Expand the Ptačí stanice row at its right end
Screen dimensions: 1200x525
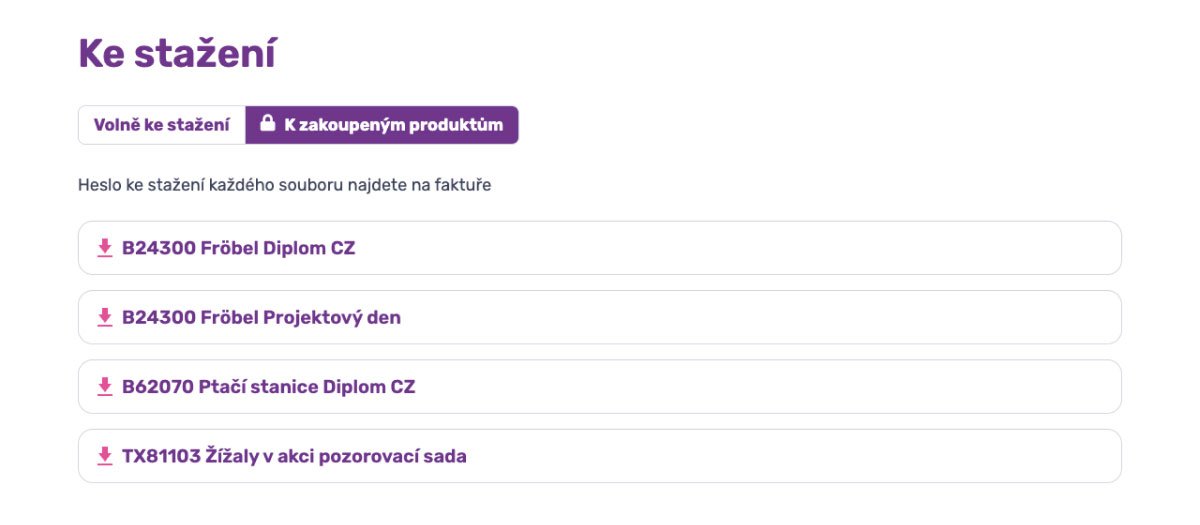point(1080,387)
